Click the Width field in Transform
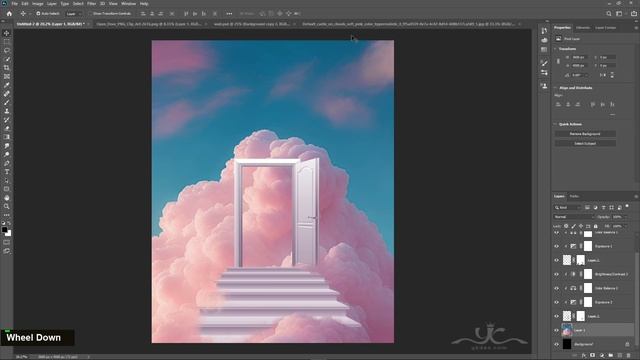Screen dimensions: 640x360 click(x=579, y=58)
